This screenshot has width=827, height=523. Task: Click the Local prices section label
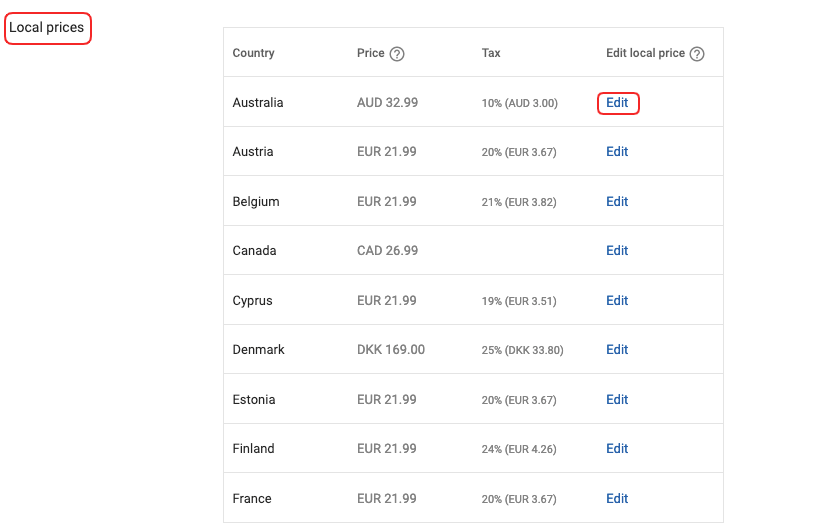(x=47, y=28)
